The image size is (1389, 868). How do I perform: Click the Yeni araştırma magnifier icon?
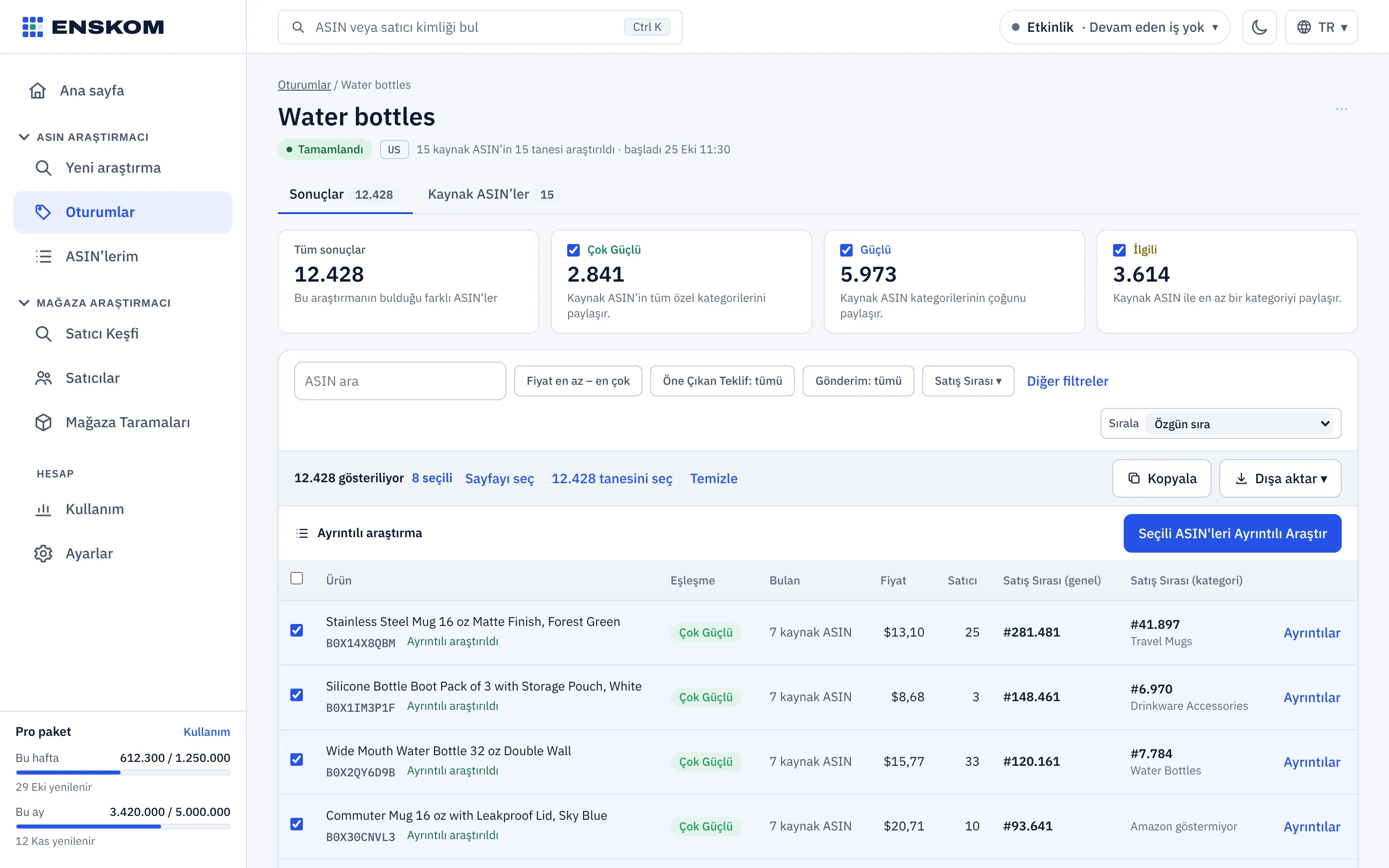point(43,168)
